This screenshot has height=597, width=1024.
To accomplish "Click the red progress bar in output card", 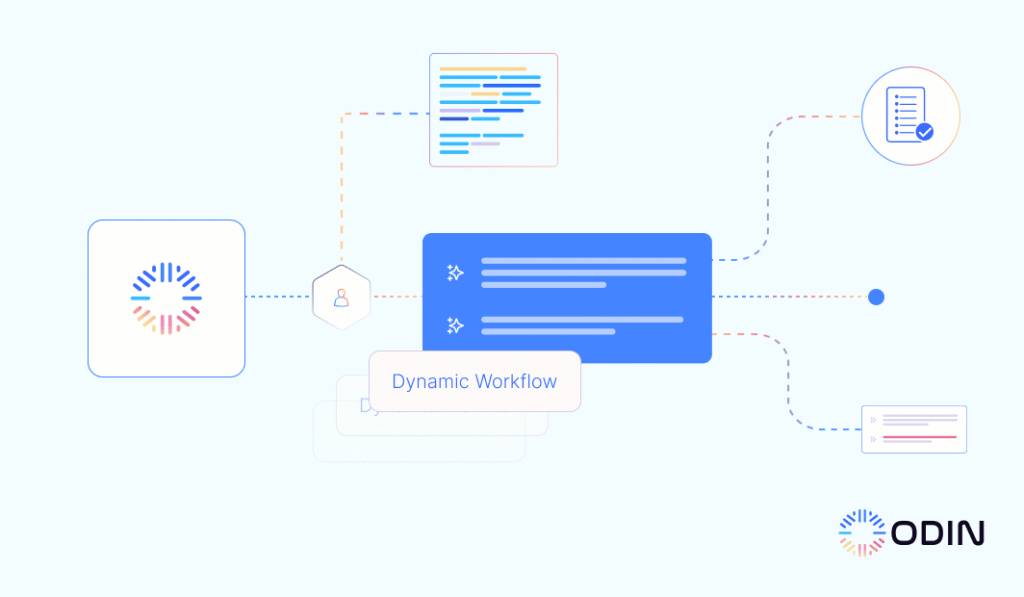I will point(920,437).
